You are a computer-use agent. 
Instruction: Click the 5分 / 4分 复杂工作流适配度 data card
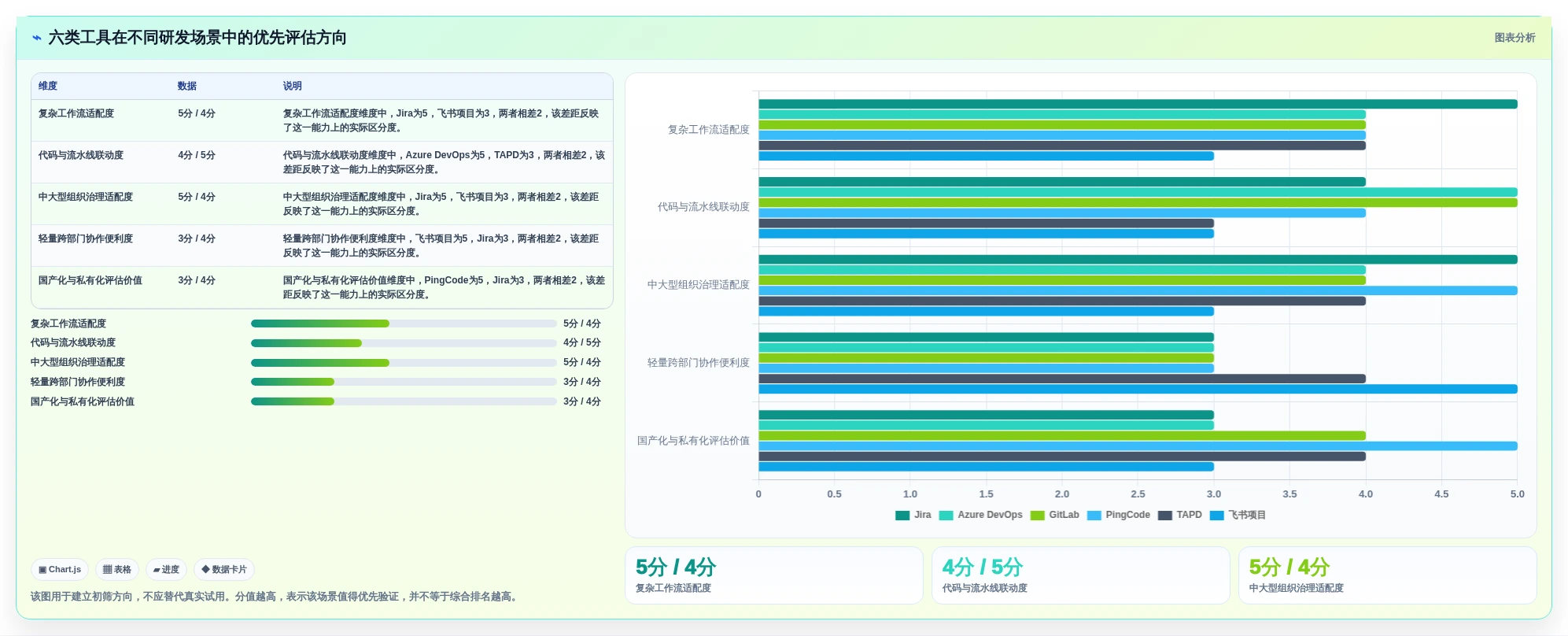pyautogui.click(x=773, y=575)
